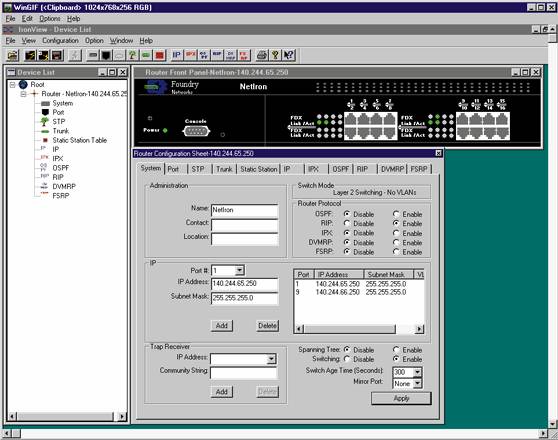Set IPX router protocol to Enable
Viewport: 558px width, 440px height.
pos(396,233)
